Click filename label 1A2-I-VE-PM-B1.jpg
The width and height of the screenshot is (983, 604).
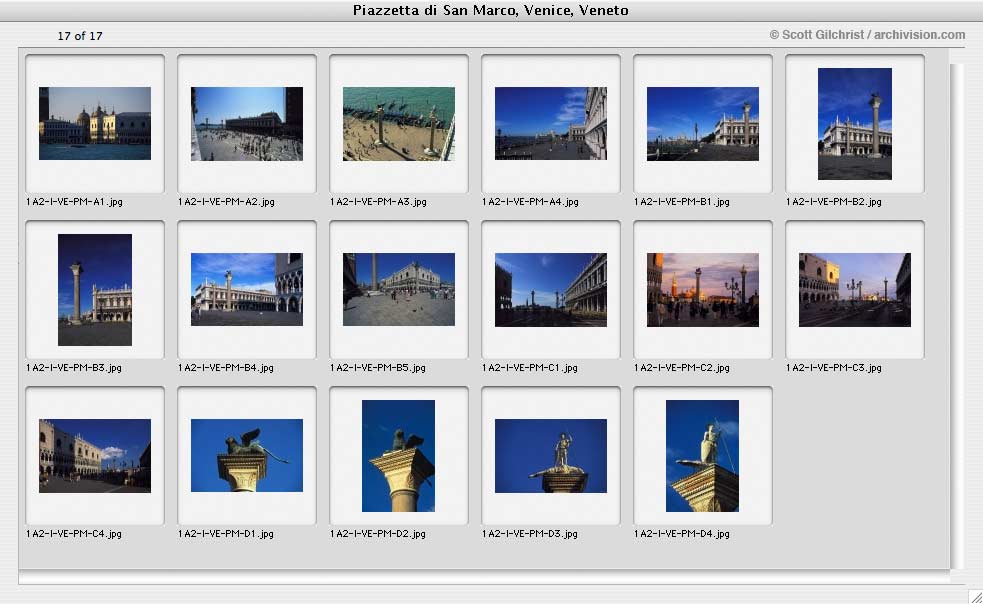(x=682, y=202)
